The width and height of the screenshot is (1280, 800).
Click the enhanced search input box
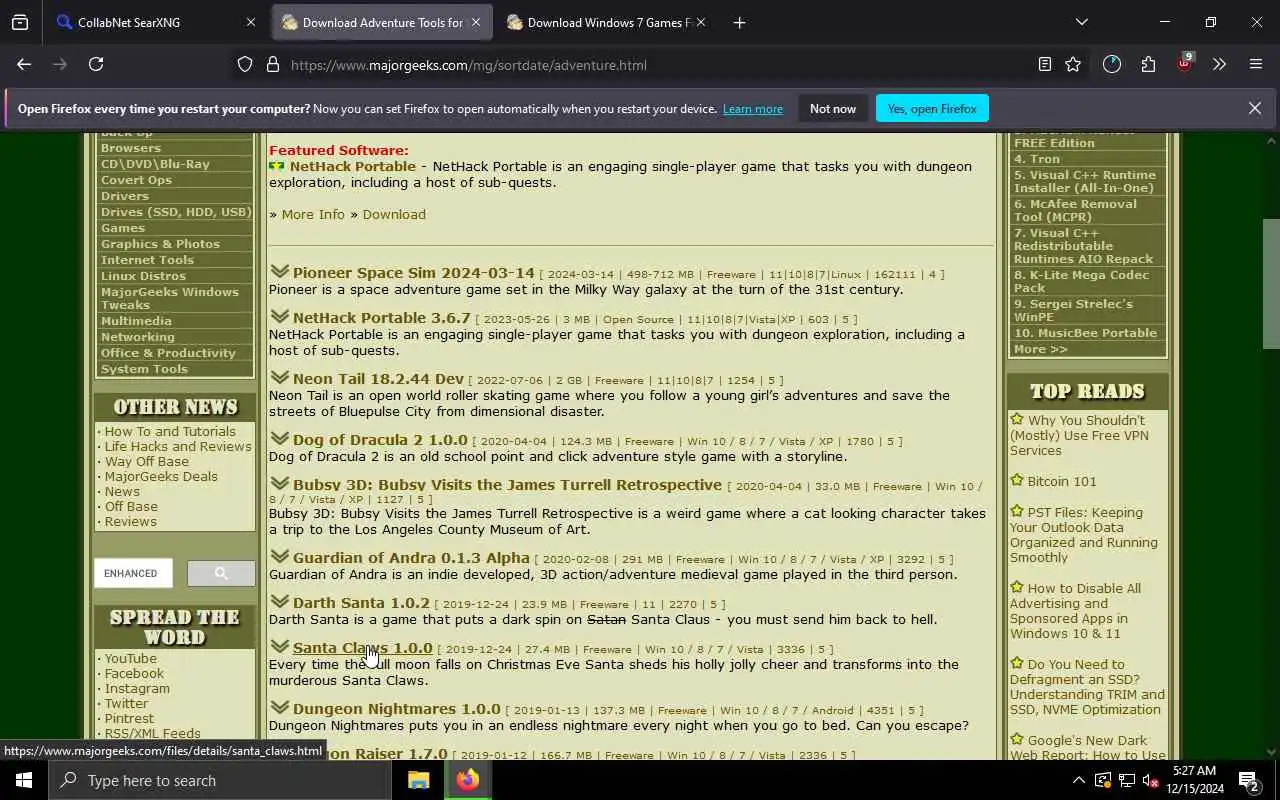pos(133,573)
